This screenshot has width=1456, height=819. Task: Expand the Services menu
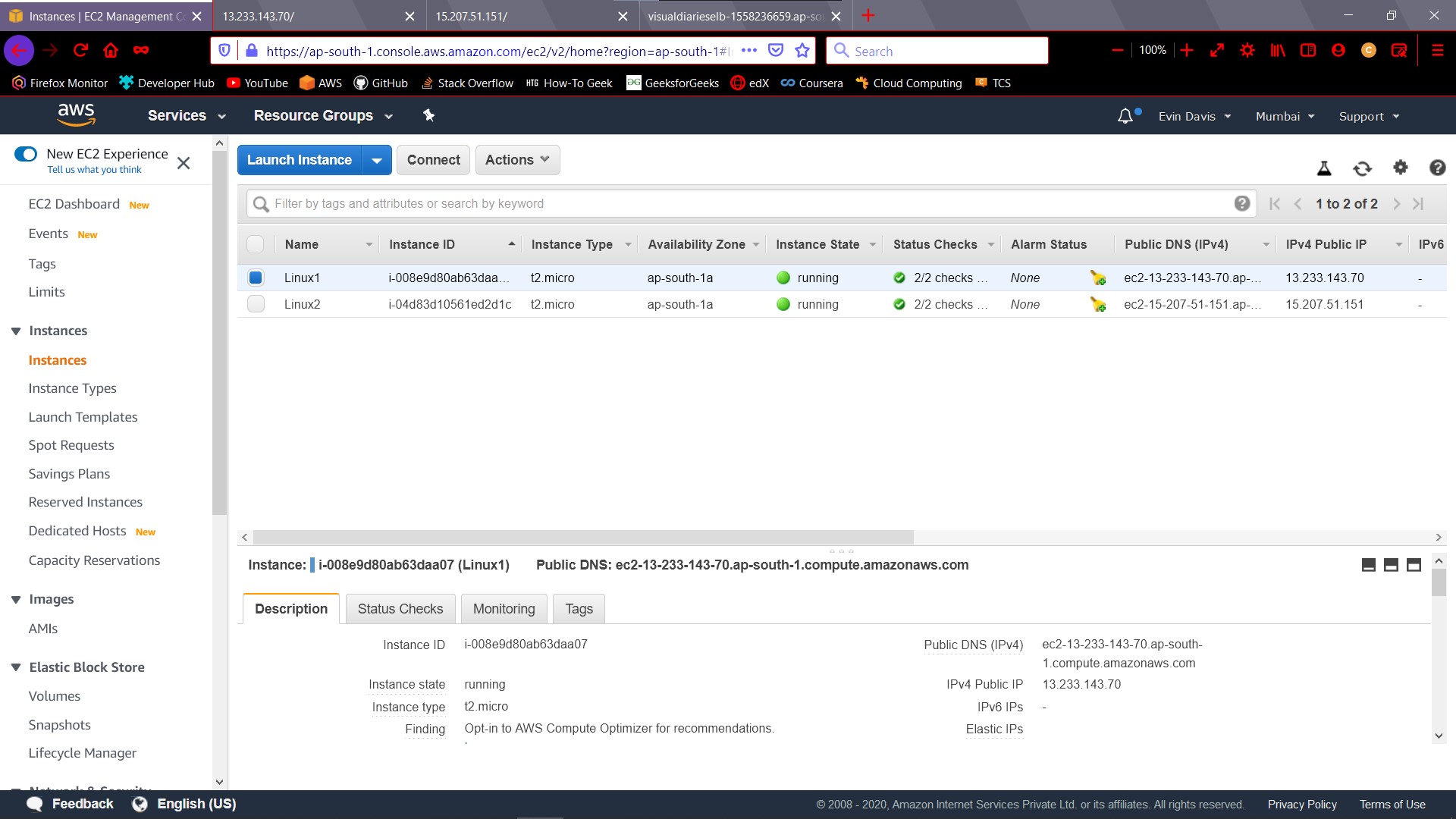coord(187,115)
